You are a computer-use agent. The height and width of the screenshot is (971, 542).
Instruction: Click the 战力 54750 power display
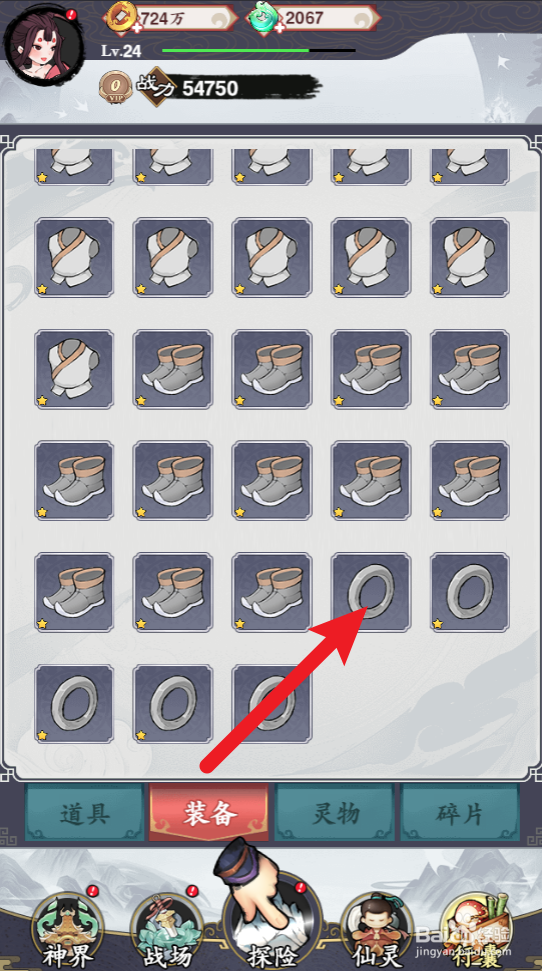pos(229,87)
